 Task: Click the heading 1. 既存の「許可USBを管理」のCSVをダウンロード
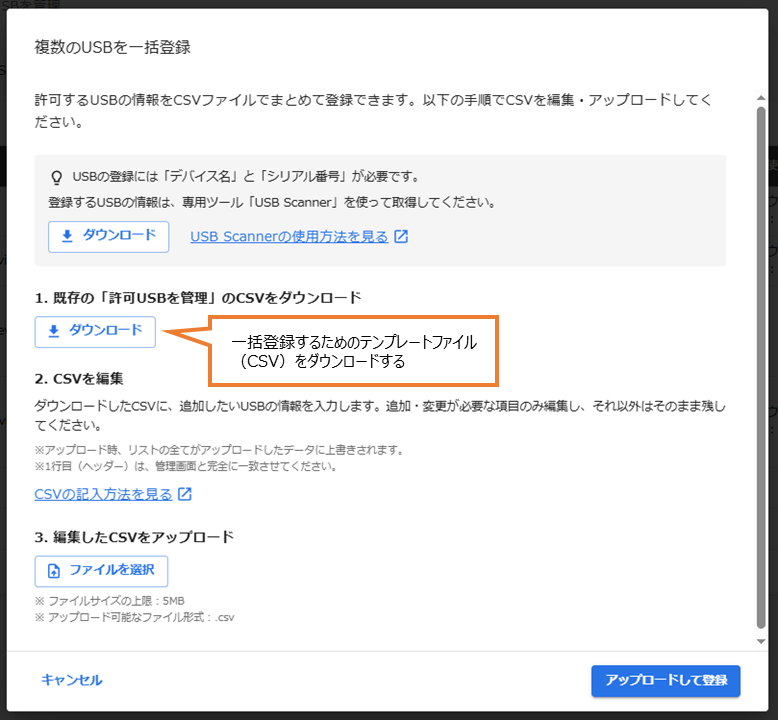[198, 298]
